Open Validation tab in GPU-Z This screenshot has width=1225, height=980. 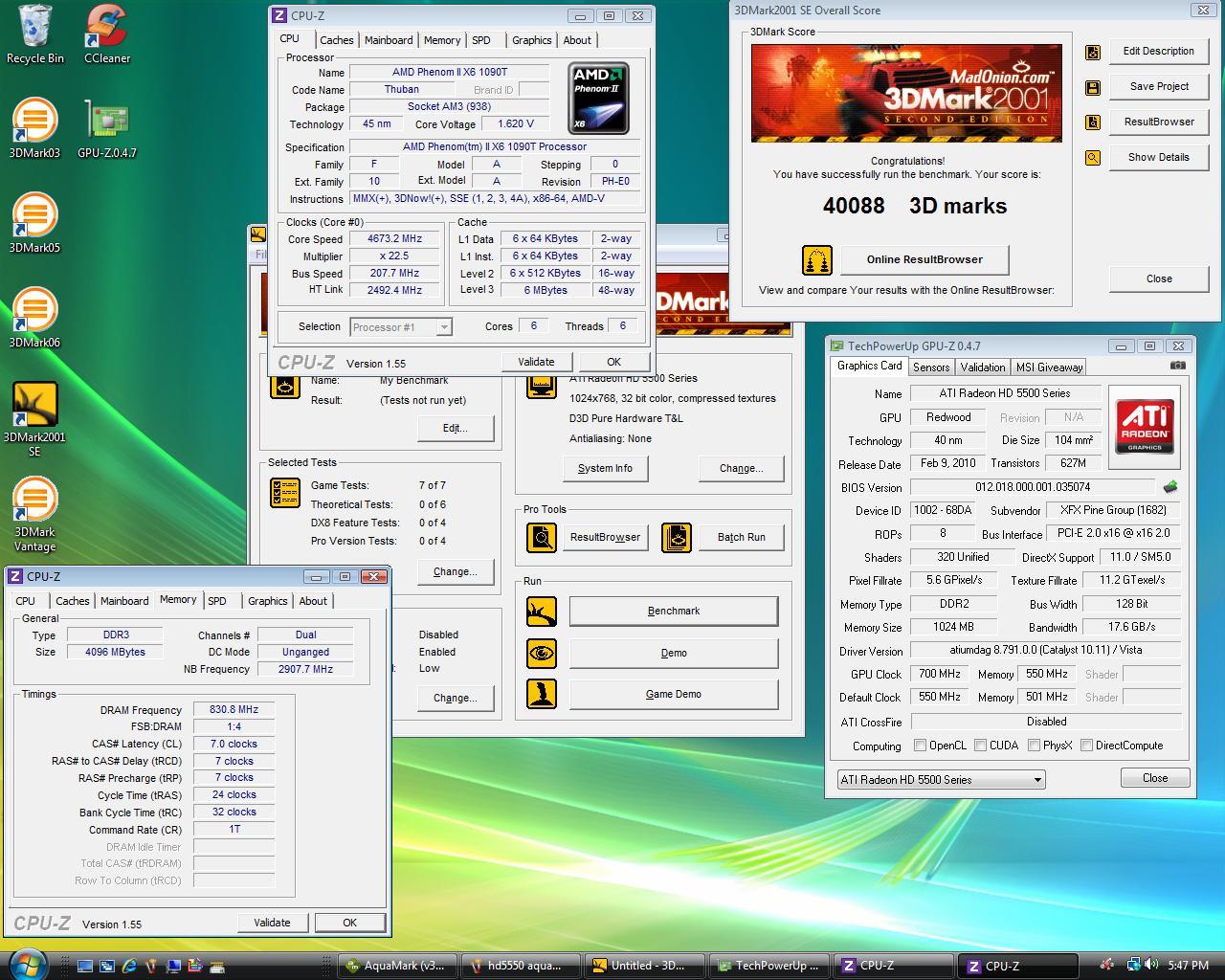pyautogui.click(x=983, y=367)
